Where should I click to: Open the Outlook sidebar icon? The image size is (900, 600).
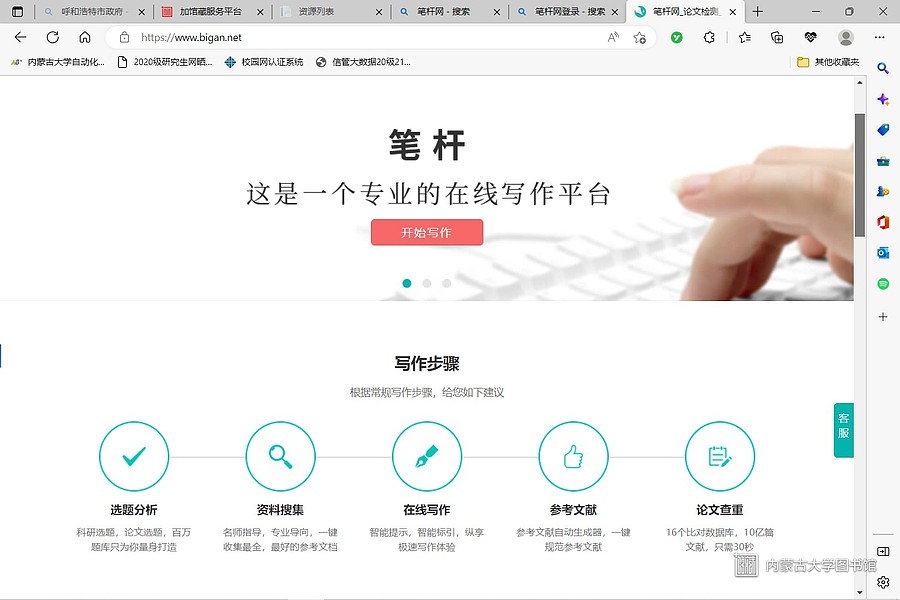[x=883, y=253]
